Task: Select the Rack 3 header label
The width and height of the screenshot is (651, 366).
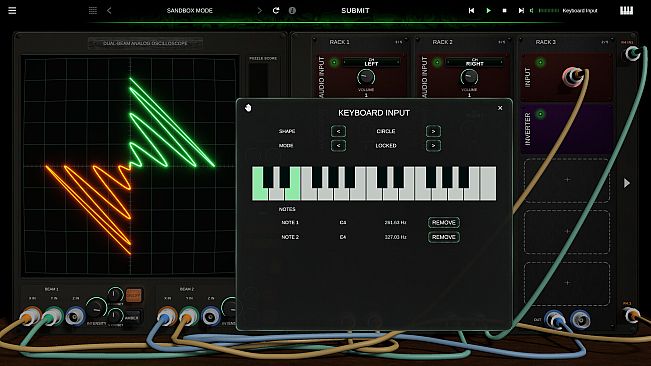Action: pos(545,42)
